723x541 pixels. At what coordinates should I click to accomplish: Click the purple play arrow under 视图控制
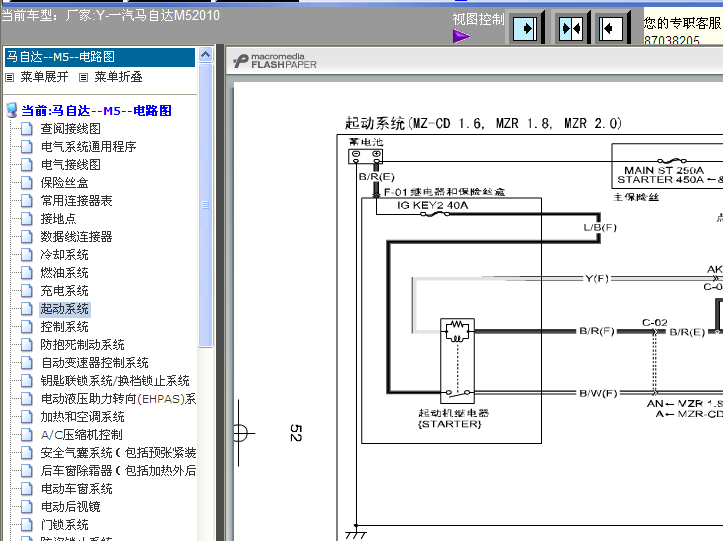click(461, 36)
